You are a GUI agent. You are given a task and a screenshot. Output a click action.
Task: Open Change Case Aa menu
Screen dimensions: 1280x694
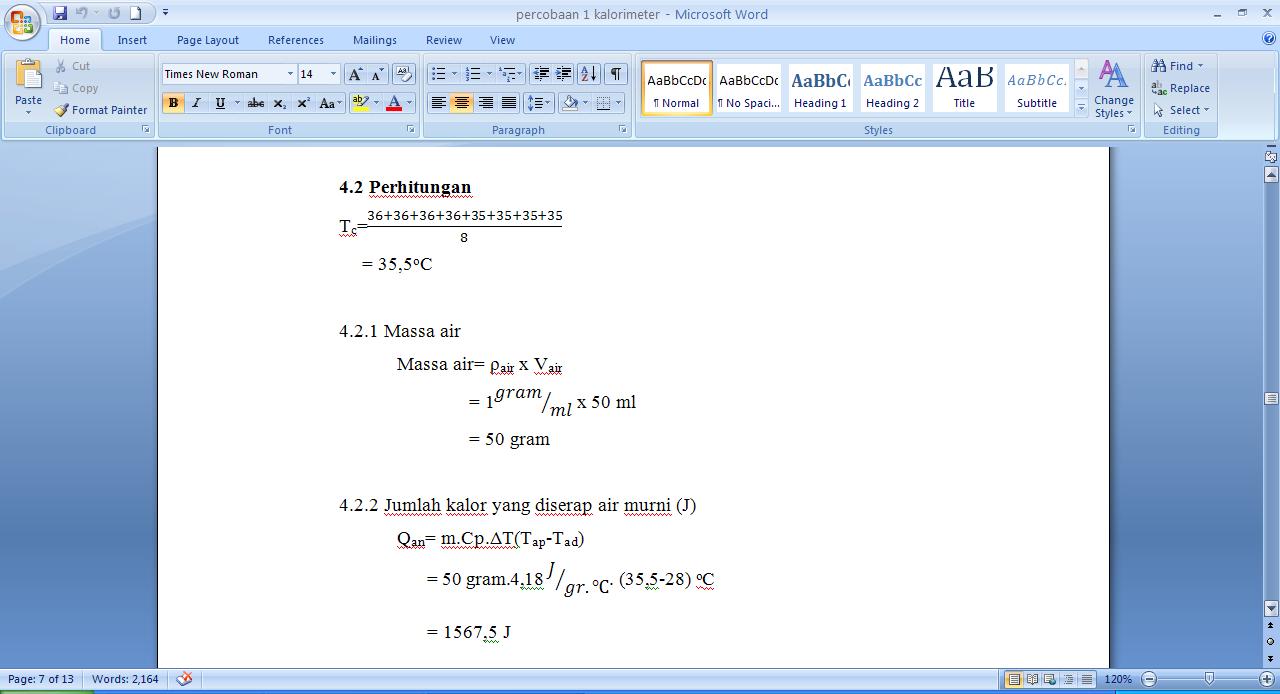pyautogui.click(x=330, y=103)
